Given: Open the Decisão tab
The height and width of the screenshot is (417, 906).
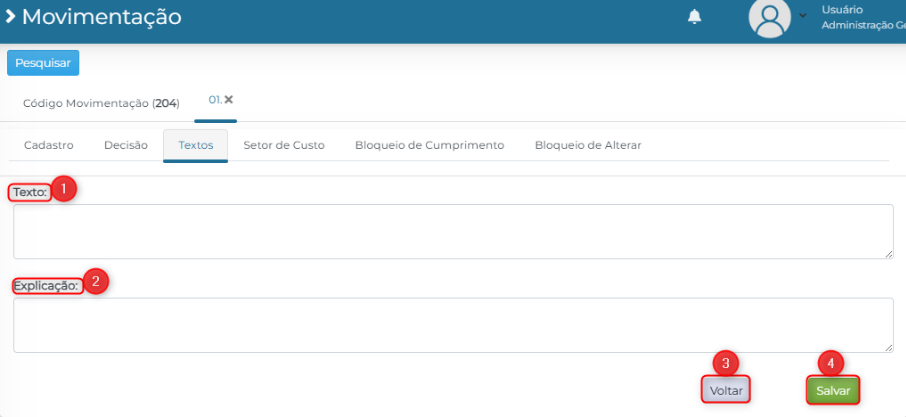Looking at the screenshot, I should tap(126, 146).
